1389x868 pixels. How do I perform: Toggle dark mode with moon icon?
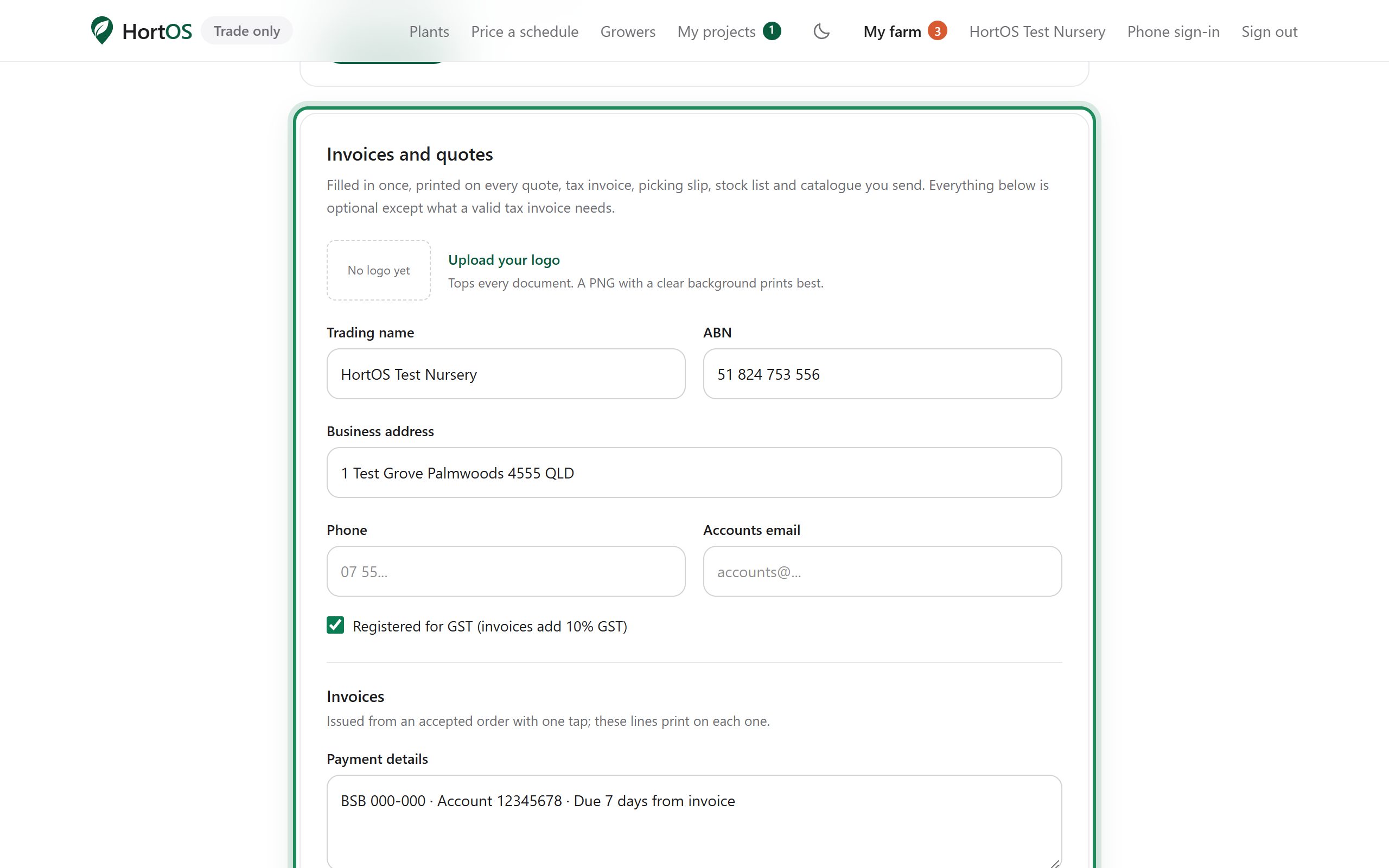tap(821, 31)
